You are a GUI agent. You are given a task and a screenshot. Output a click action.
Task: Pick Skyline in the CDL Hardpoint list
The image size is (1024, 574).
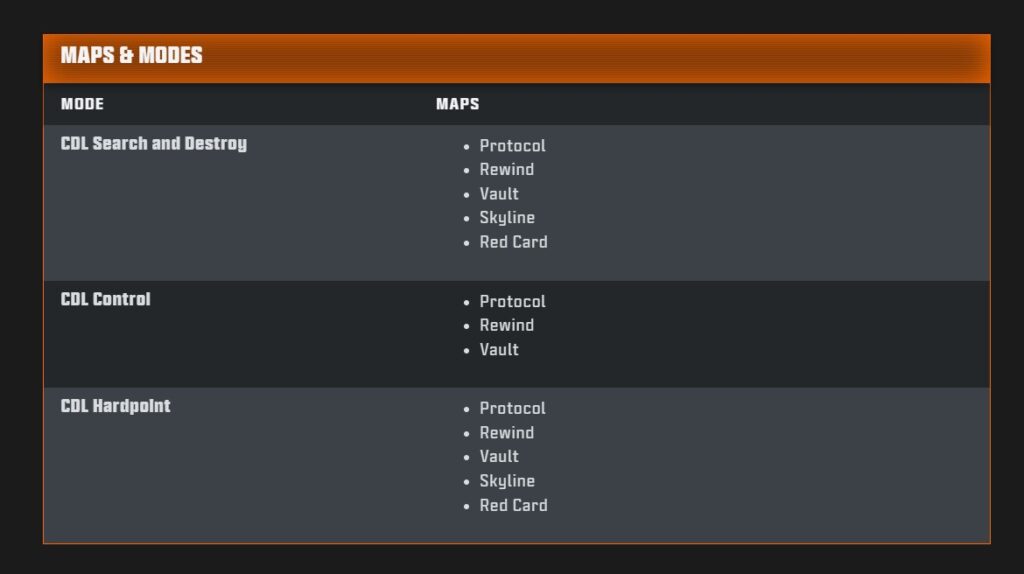pyautogui.click(x=507, y=481)
